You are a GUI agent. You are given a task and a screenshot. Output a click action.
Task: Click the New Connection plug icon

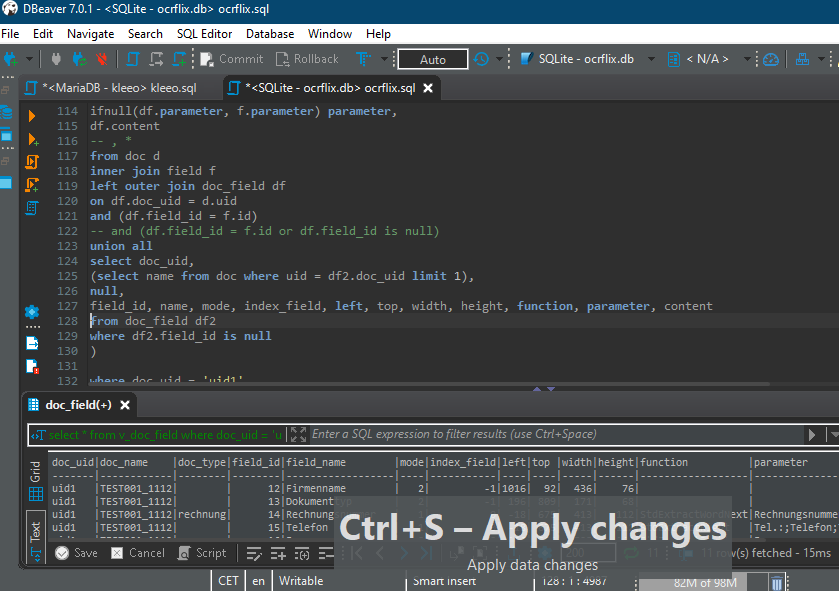click(x=10, y=59)
